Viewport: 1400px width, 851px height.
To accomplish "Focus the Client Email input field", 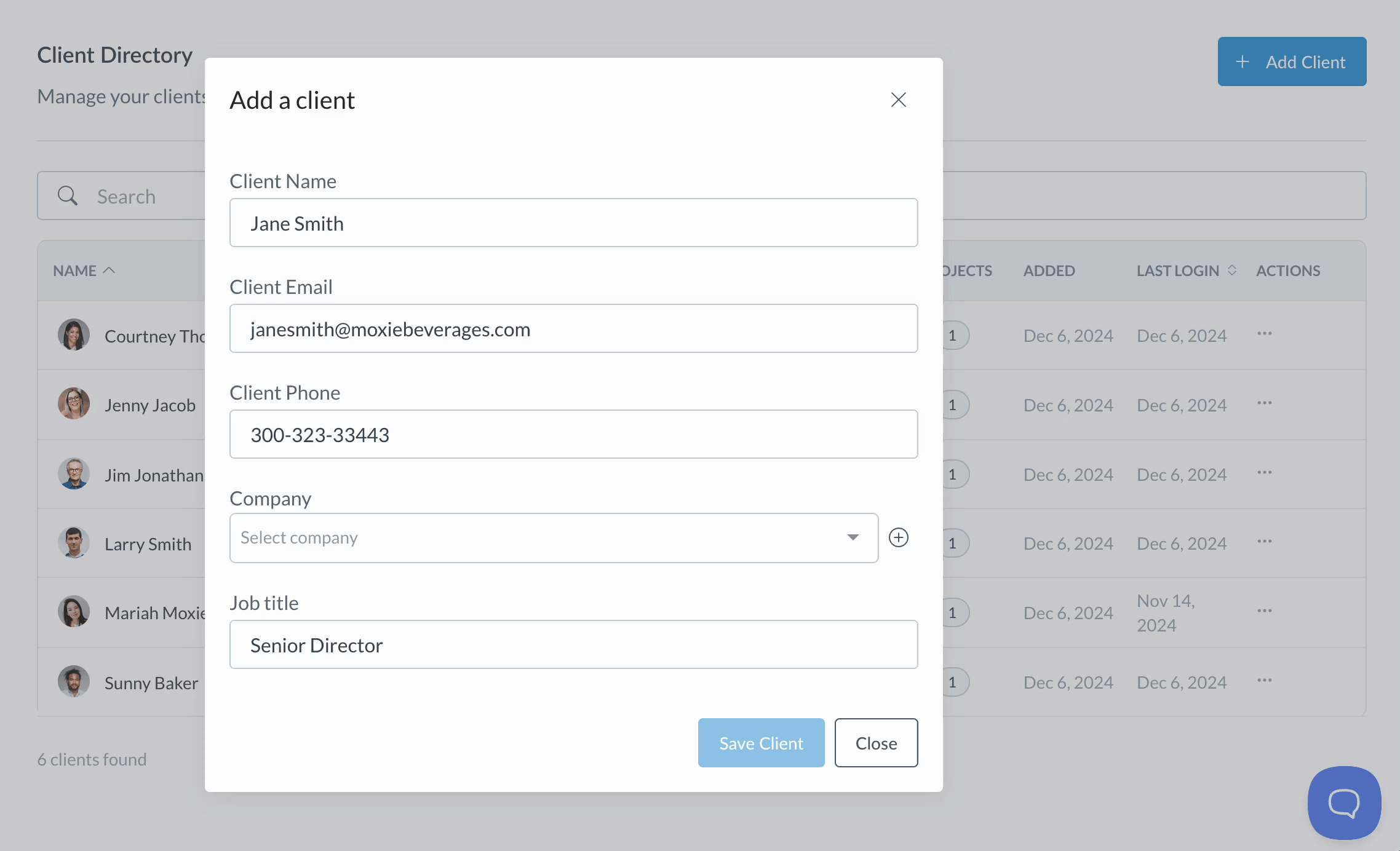I will click(573, 329).
